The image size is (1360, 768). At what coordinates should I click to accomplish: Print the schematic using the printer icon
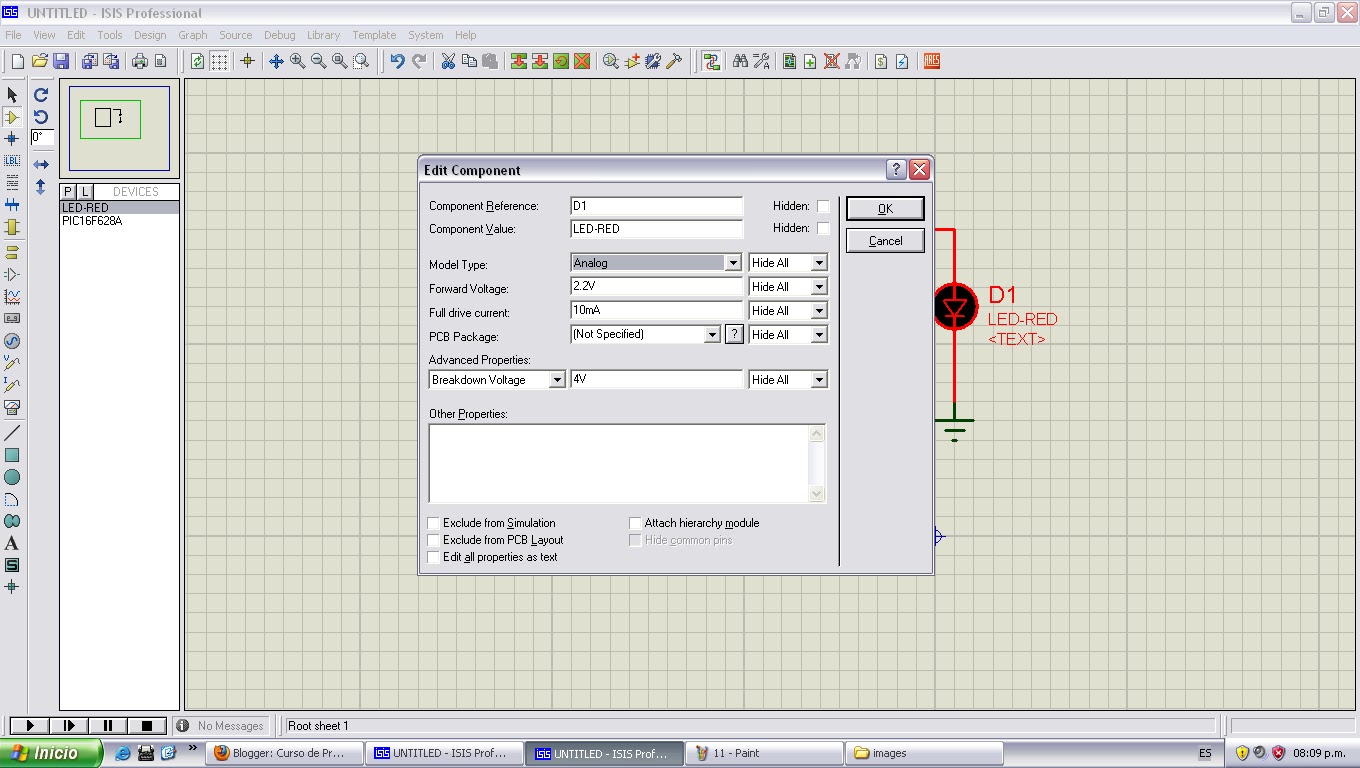click(x=139, y=61)
